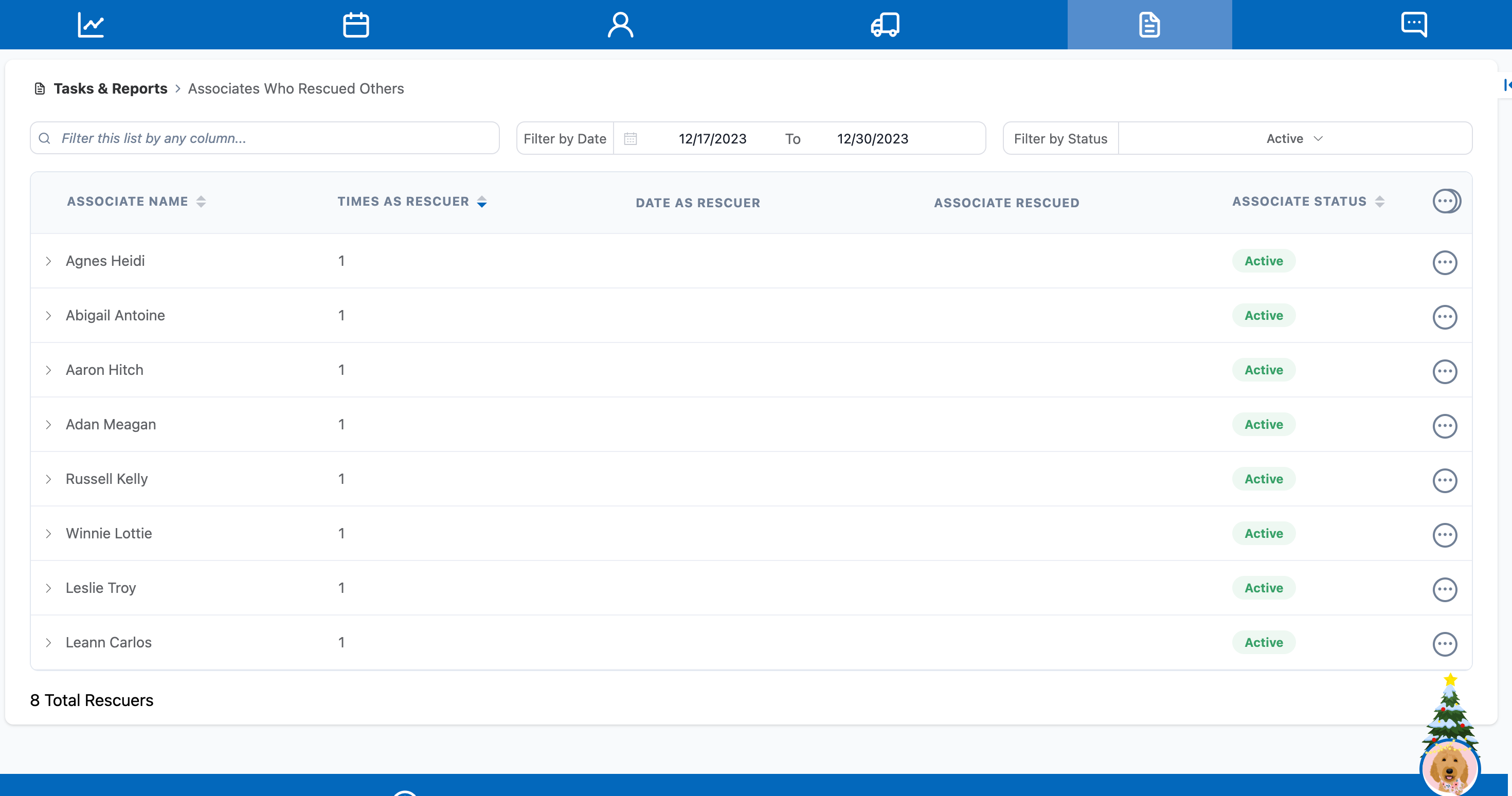Open the performance chart dashboard icon
This screenshot has width=1512, height=796.
coord(91,25)
